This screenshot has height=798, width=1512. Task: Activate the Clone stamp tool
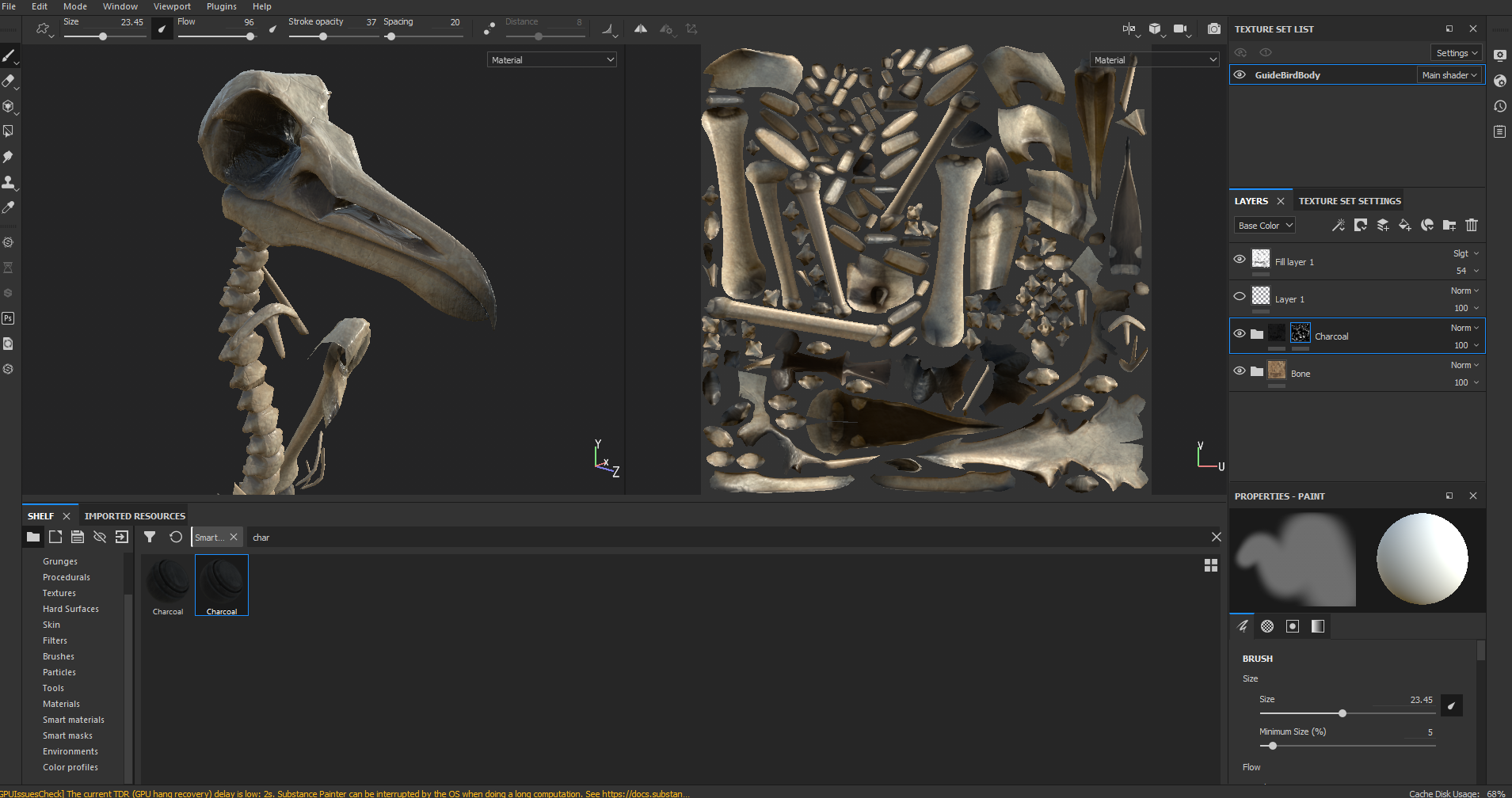coord(9,182)
